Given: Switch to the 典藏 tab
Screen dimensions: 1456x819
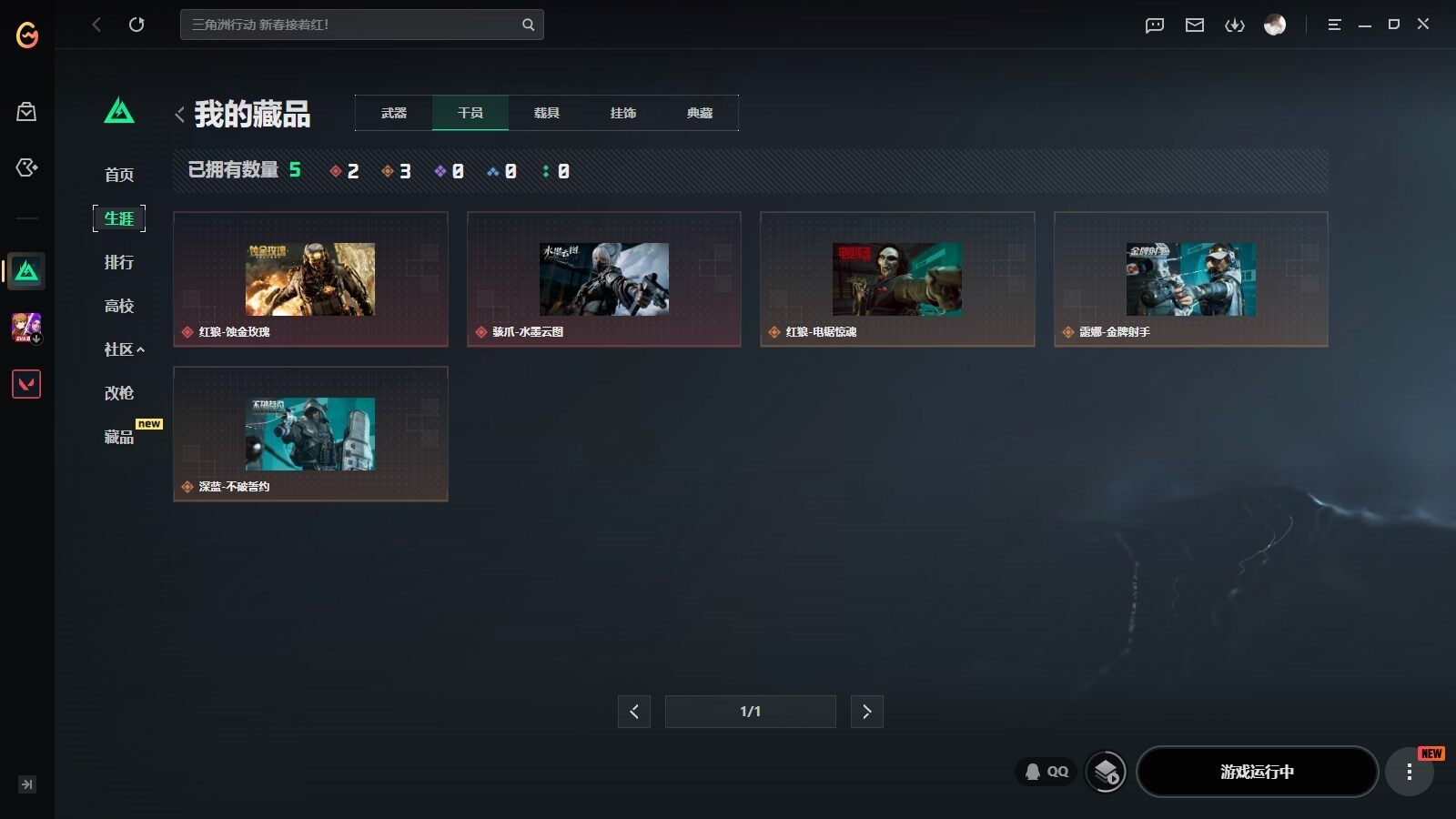Looking at the screenshot, I should point(700,113).
